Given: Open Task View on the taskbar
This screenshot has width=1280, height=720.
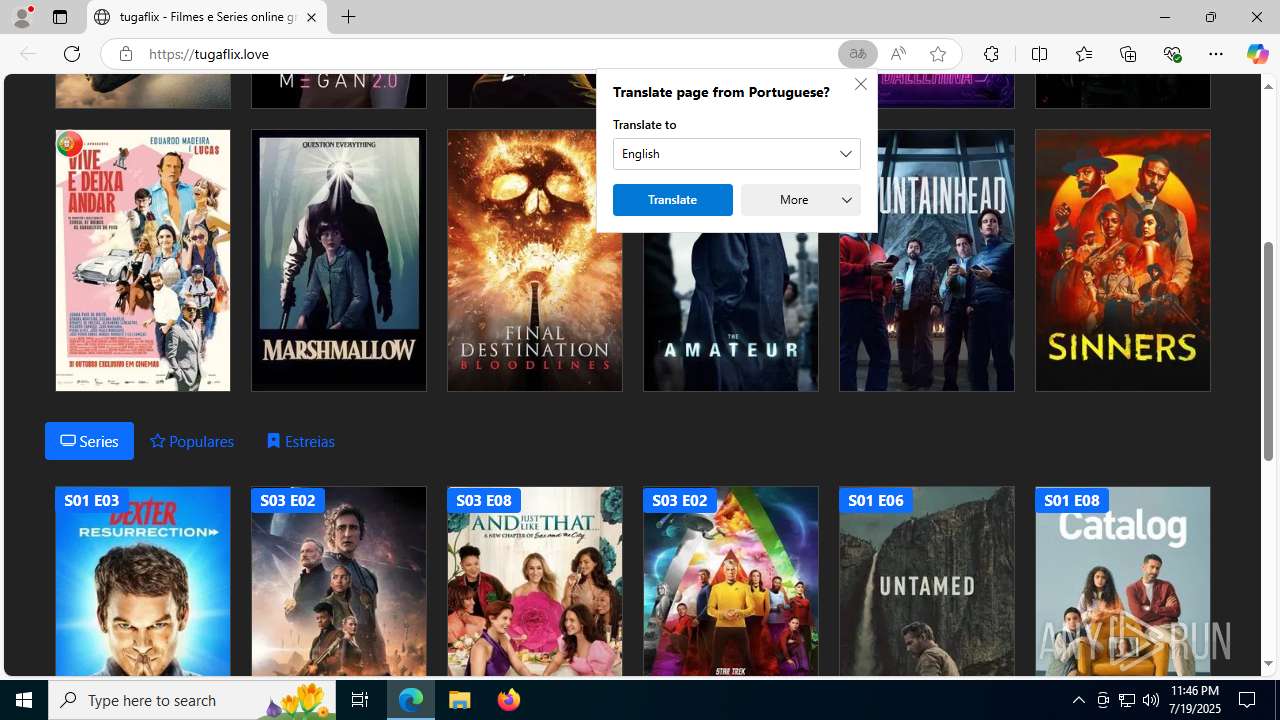Looking at the screenshot, I should [x=360, y=700].
